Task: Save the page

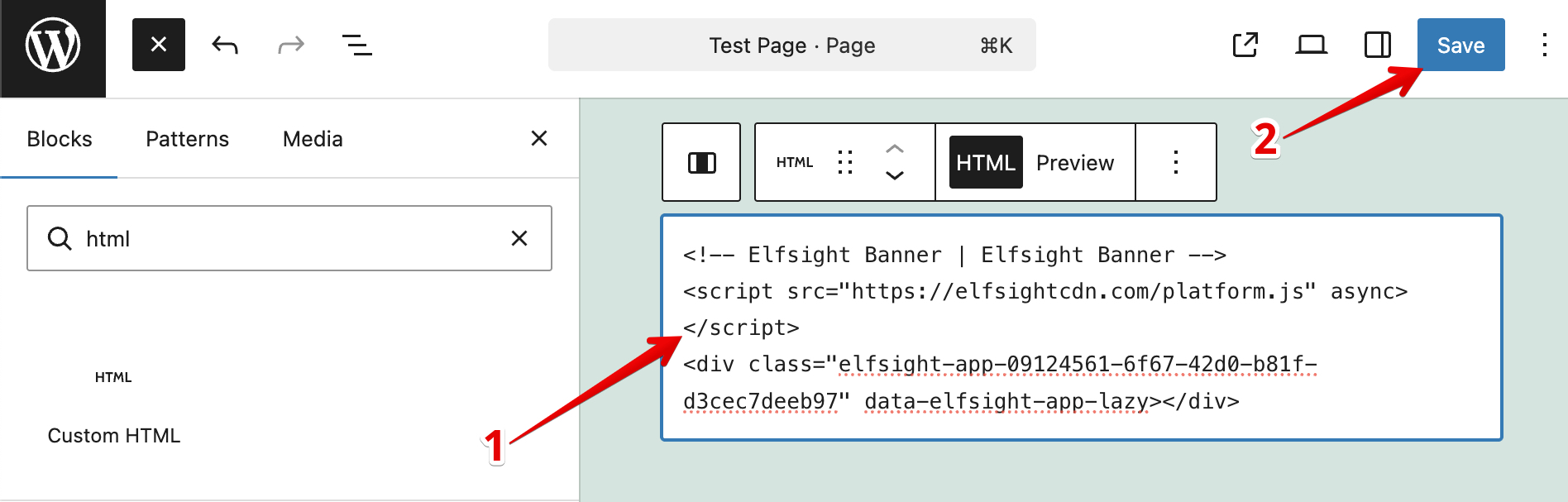Action: (1461, 45)
